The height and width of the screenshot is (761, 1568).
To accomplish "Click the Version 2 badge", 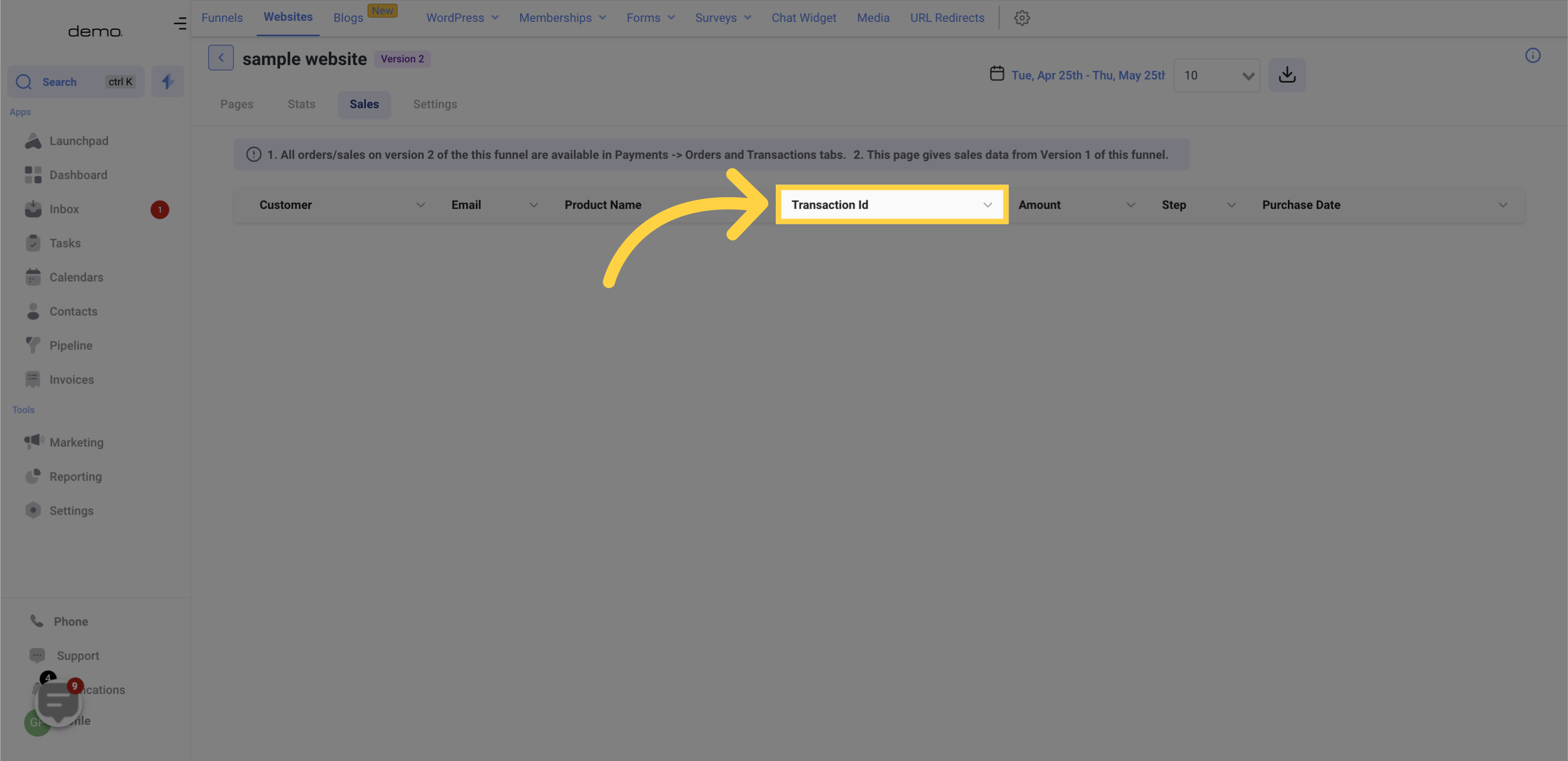I will 402,59.
